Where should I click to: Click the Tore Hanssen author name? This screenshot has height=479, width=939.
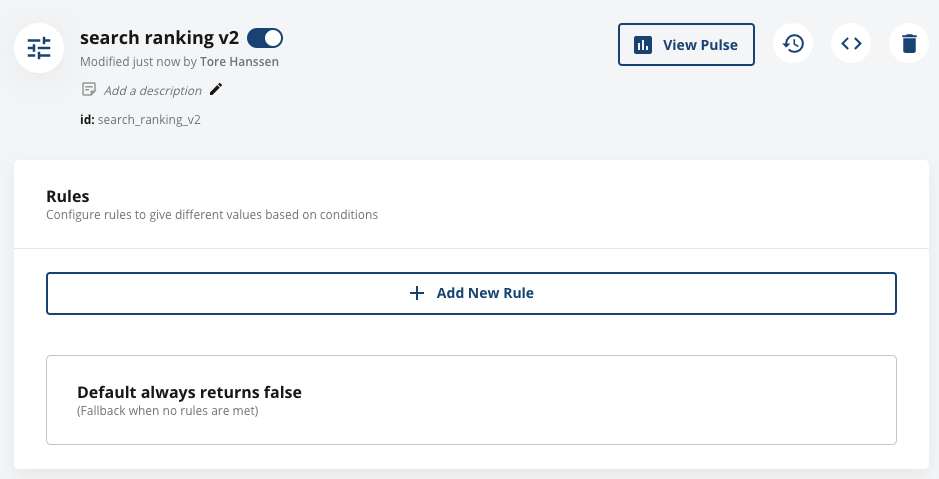(x=242, y=62)
